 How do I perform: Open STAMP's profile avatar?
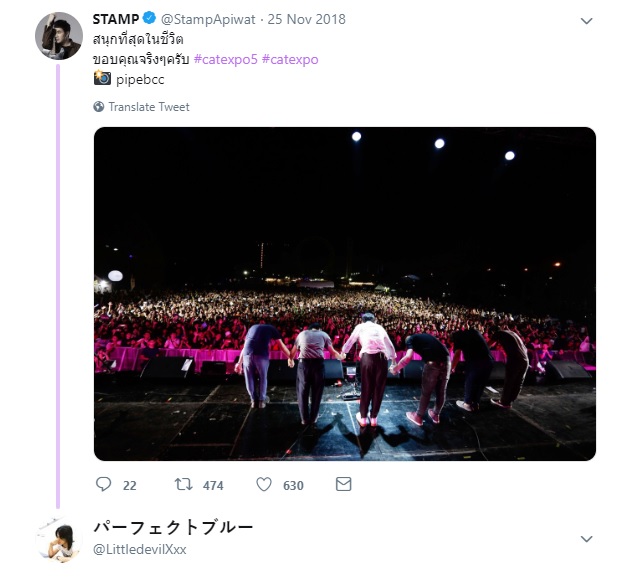[x=59, y=36]
